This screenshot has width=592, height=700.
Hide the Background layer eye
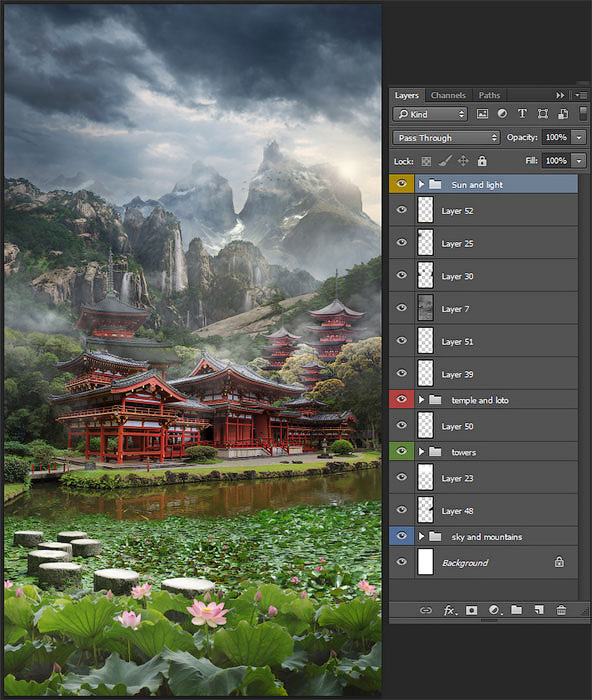click(x=401, y=562)
